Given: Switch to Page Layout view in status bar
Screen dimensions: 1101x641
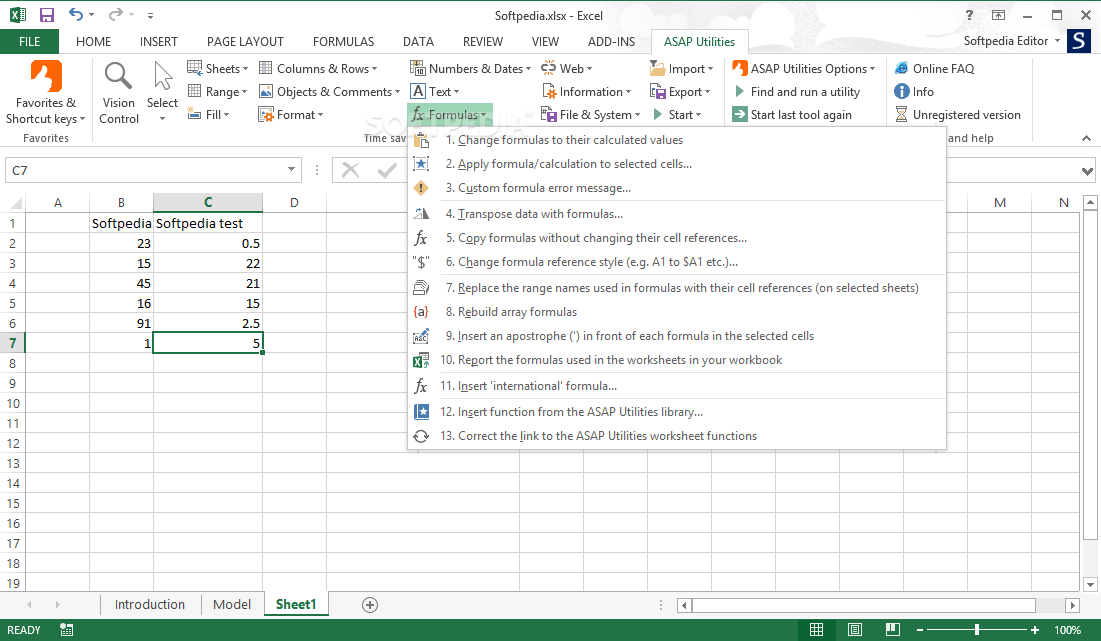Looking at the screenshot, I should 855,630.
